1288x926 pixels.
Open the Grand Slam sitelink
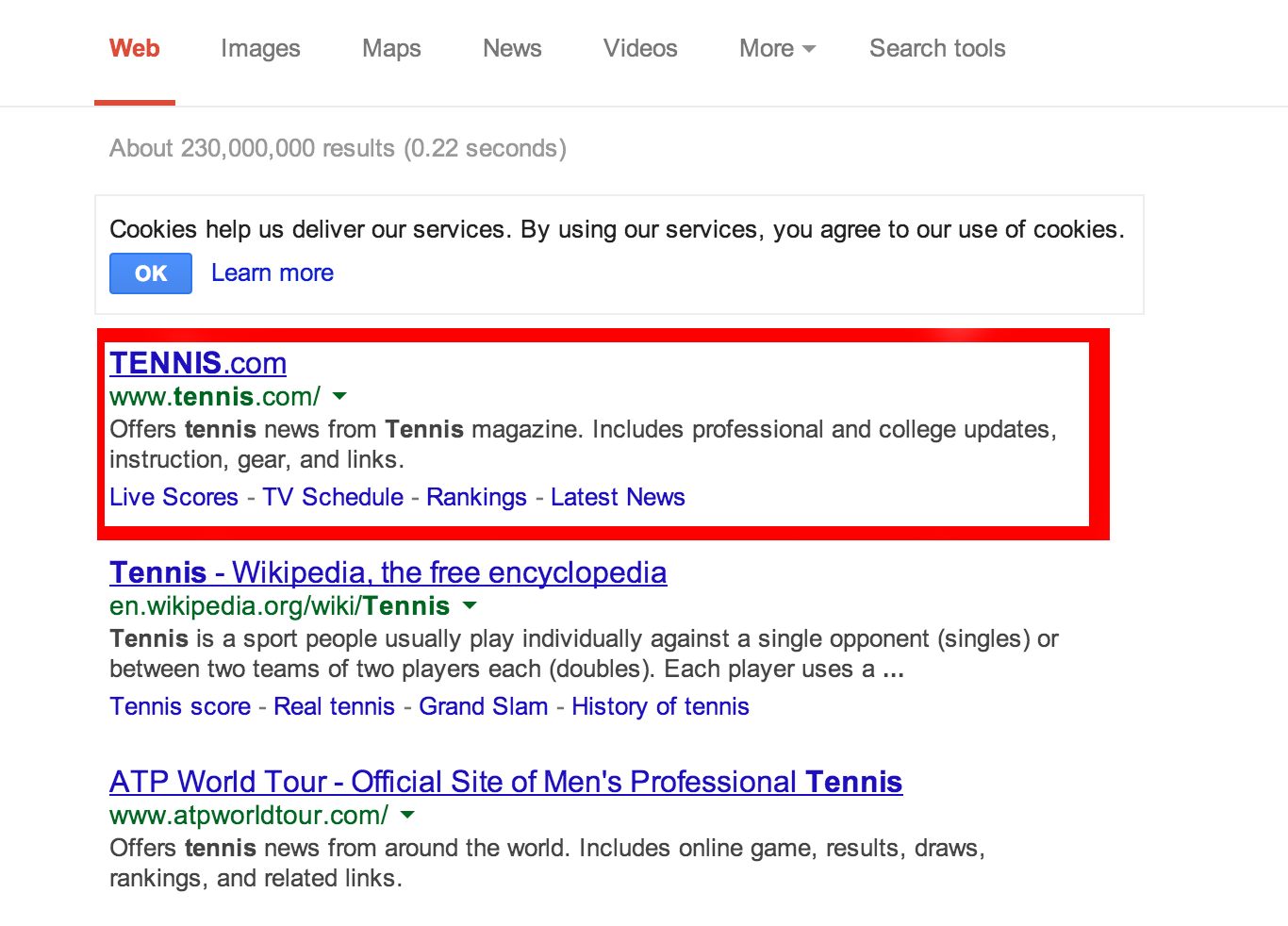click(x=484, y=706)
